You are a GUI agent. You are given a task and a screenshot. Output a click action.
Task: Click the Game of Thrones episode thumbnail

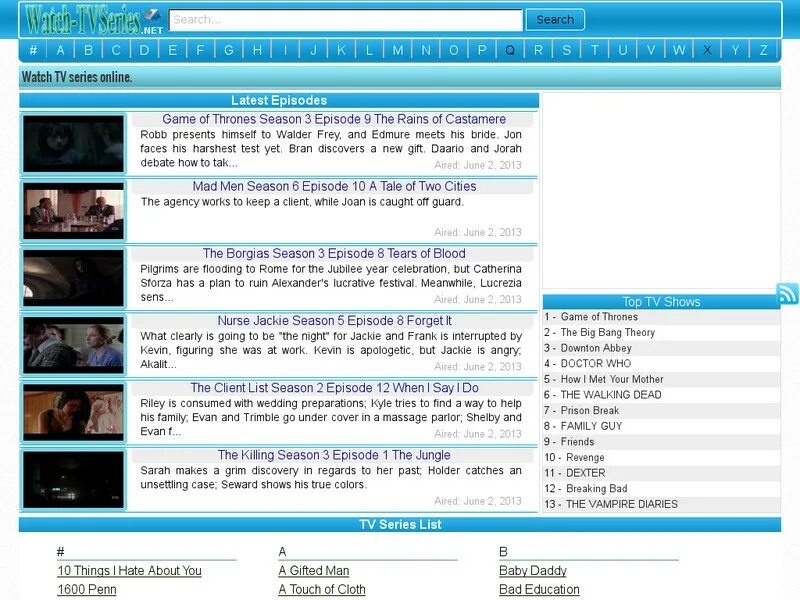73,143
